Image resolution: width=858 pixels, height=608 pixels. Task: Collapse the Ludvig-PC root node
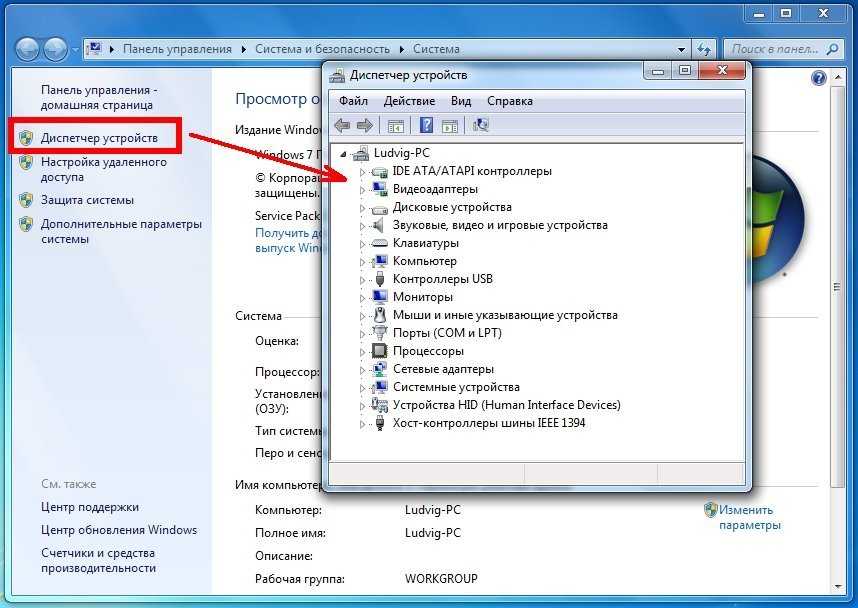point(344,154)
